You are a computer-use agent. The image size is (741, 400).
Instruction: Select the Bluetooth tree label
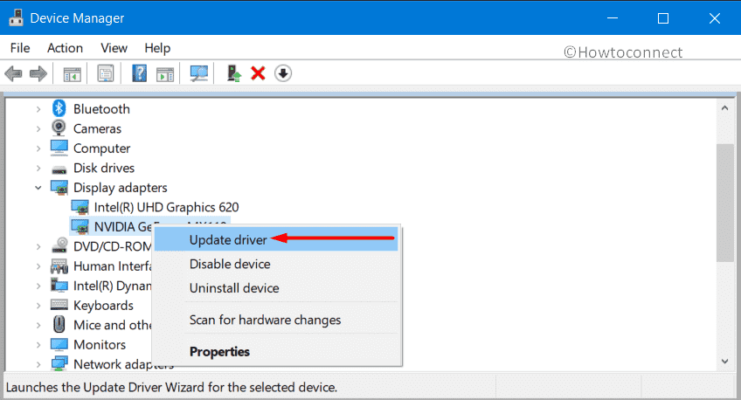pyautogui.click(x=101, y=109)
